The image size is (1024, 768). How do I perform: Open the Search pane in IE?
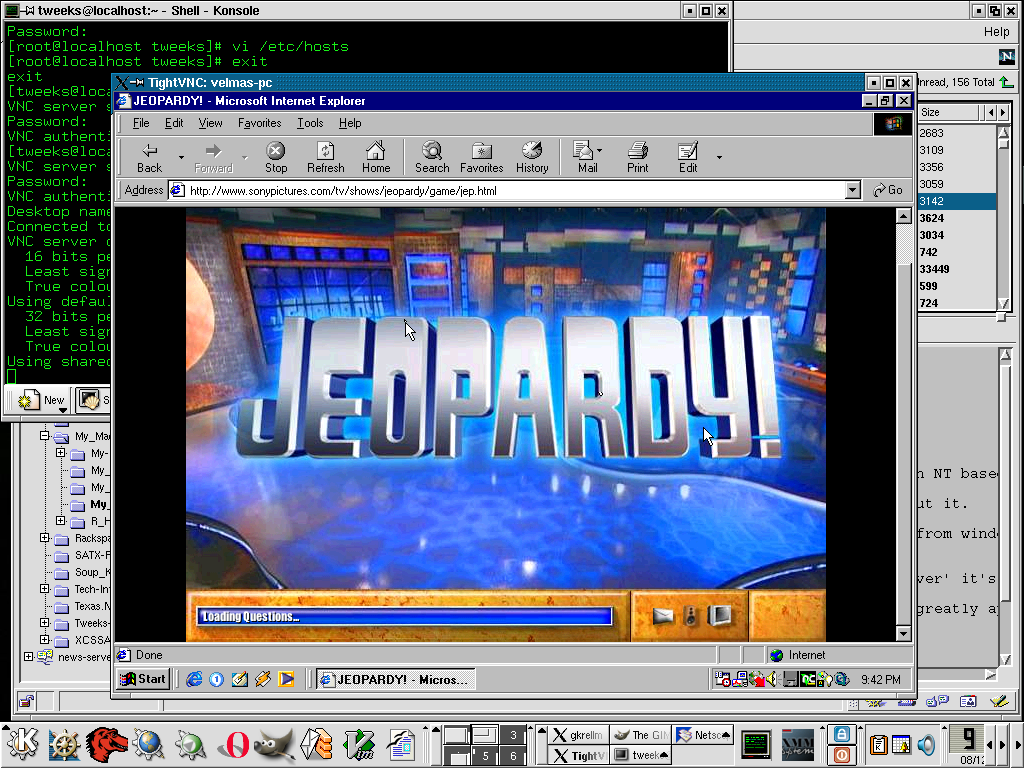pos(432,157)
